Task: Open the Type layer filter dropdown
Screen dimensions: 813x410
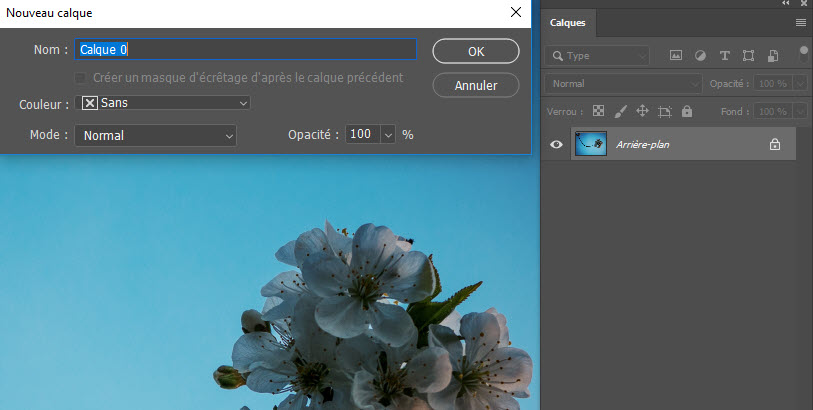Action: 597,55
